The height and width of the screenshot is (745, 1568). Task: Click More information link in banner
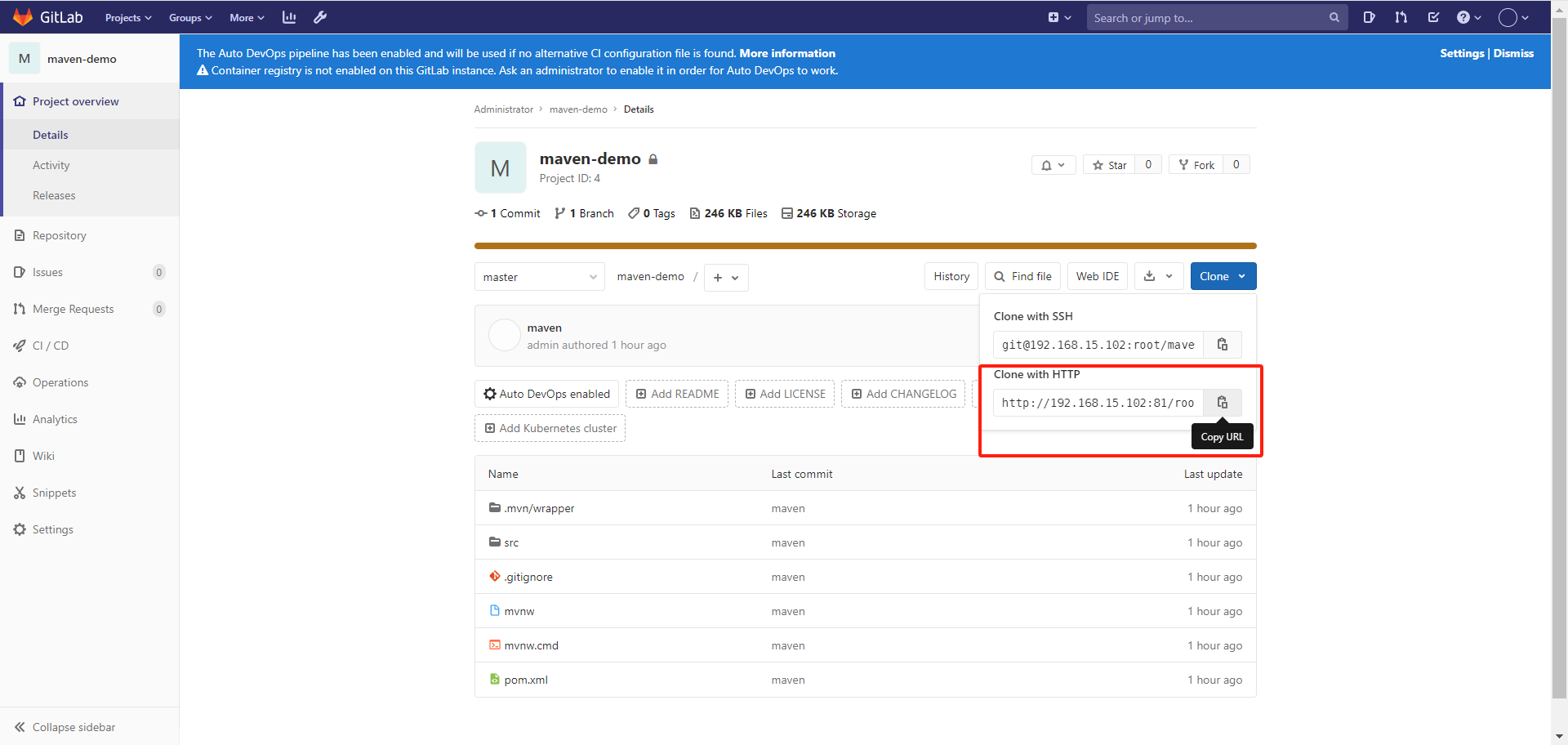(787, 53)
